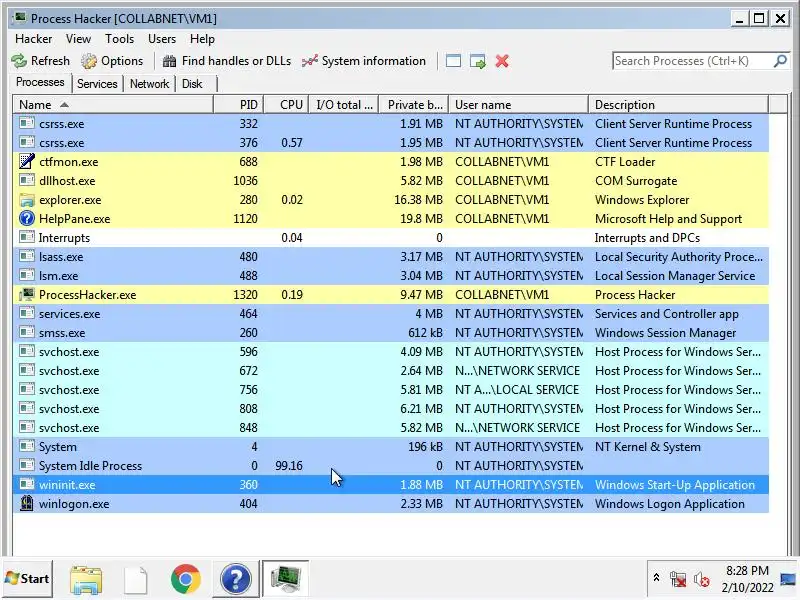800x600 pixels.
Task: Switch to the Disk tab
Action: [192, 84]
